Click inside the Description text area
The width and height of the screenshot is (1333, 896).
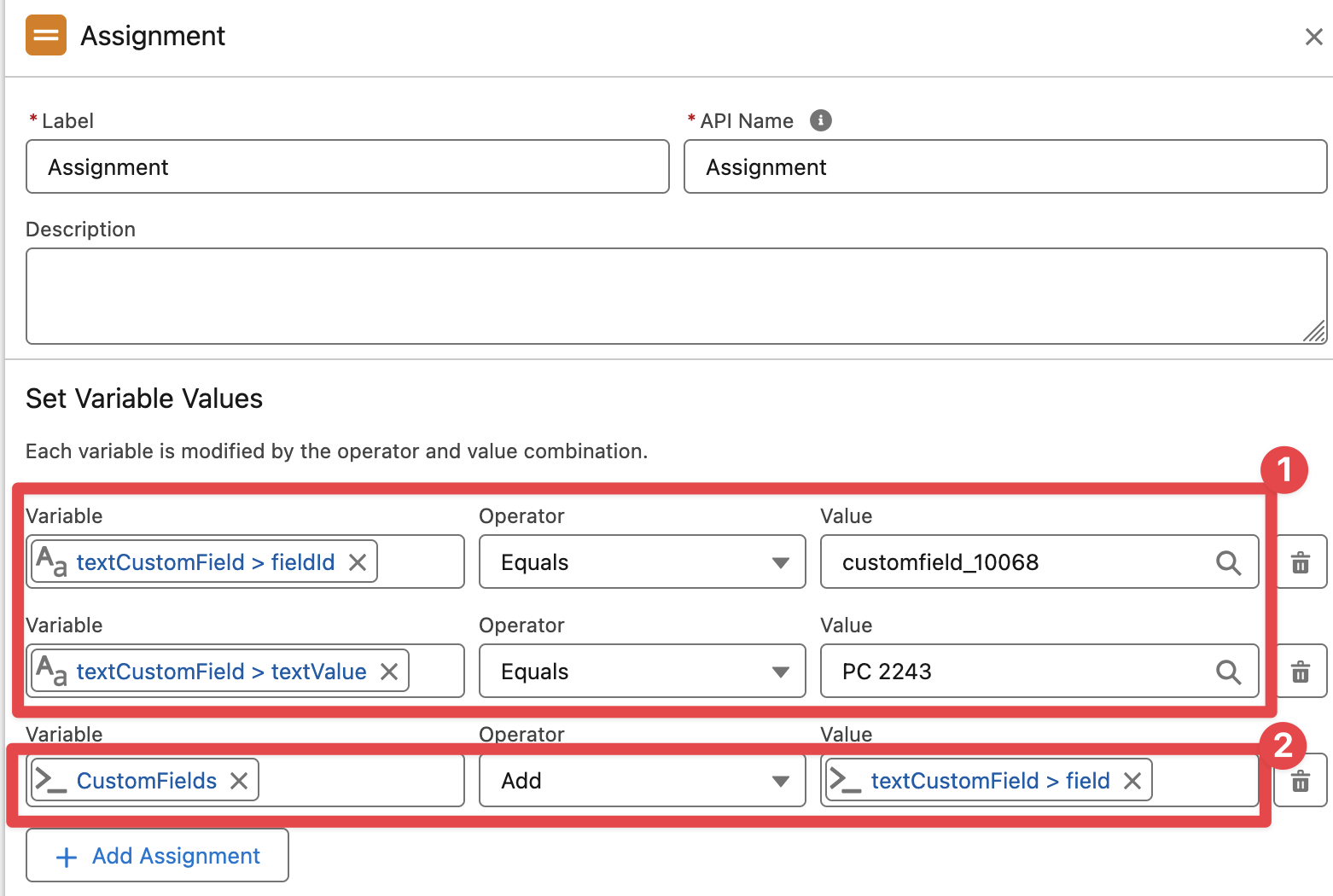pyautogui.click(x=666, y=295)
